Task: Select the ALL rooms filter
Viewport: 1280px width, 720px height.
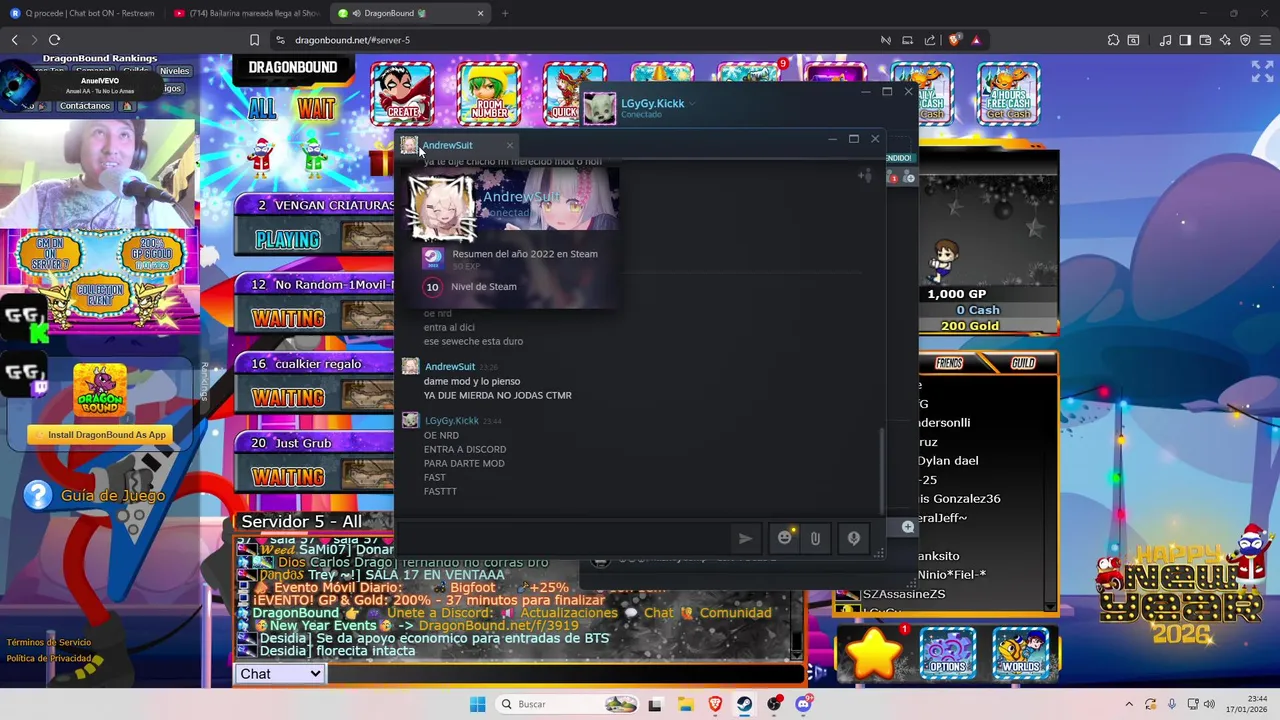Action: (x=263, y=108)
